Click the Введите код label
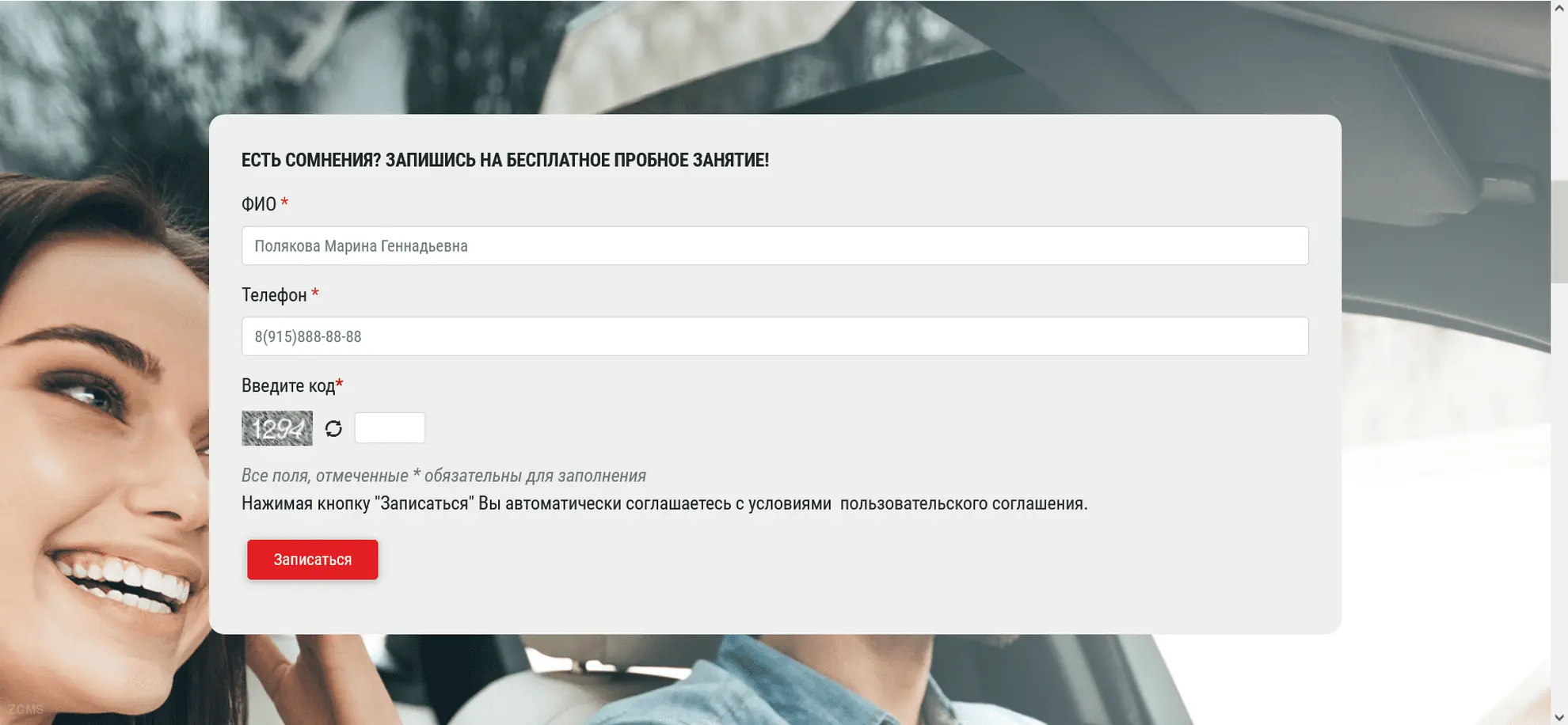 (x=287, y=386)
